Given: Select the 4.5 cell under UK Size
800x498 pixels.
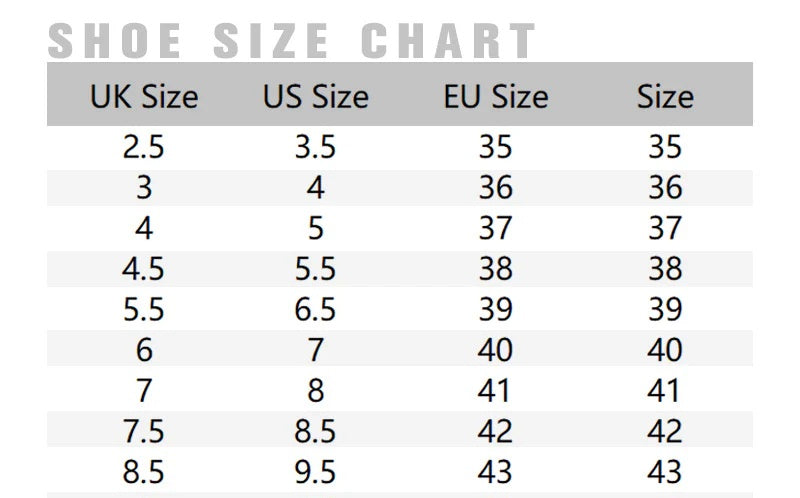Looking at the screenshot, I should point(144,269).
